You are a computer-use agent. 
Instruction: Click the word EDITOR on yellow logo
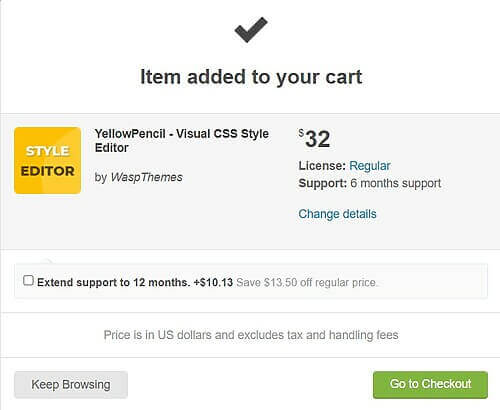[x=48, y=171]
